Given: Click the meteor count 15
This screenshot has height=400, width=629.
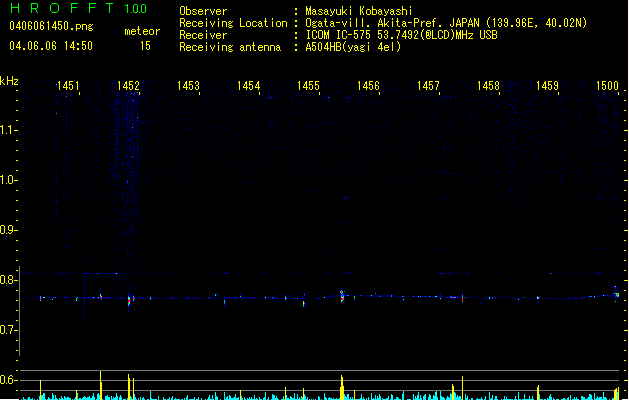Looking at the screenshot, I should [x=145, y=46].
